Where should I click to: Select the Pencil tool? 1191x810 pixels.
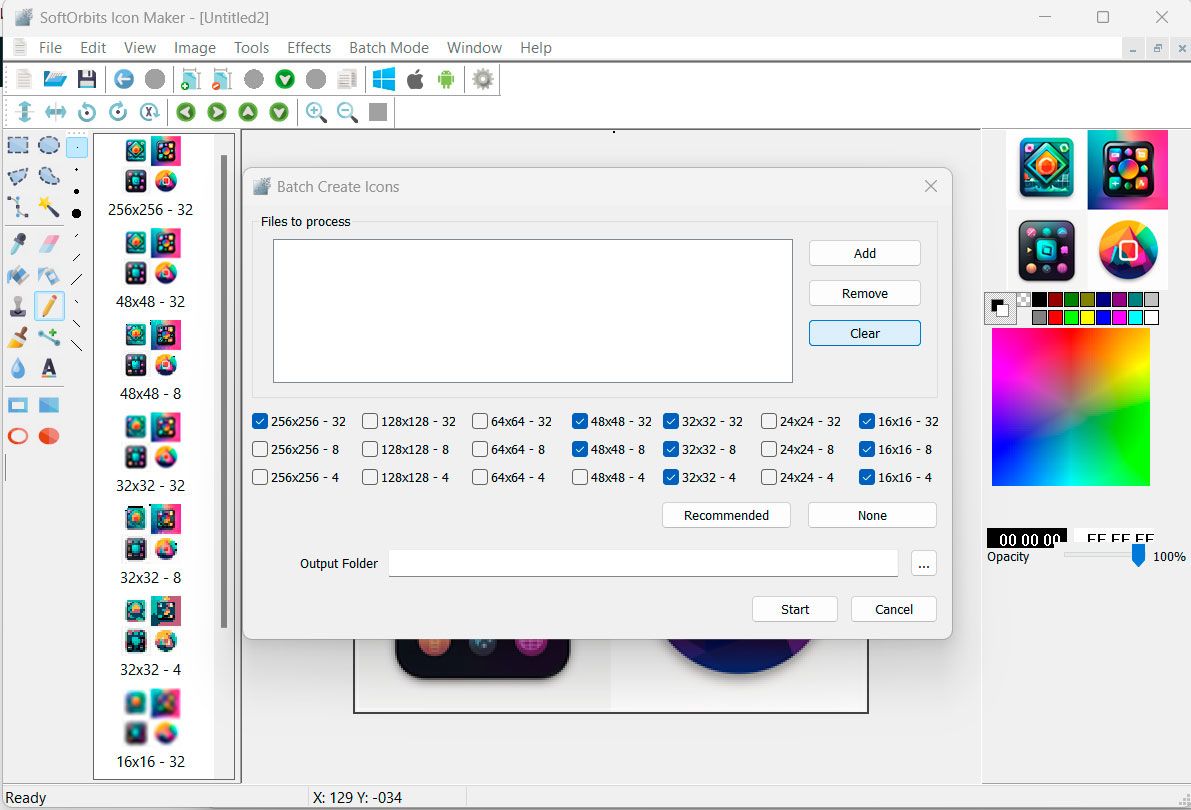(x=49, y=306)
